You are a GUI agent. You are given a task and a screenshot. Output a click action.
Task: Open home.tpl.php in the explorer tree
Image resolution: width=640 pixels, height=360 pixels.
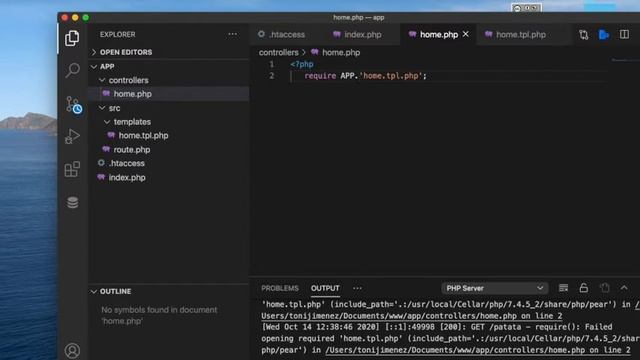[x=168, y=136]
